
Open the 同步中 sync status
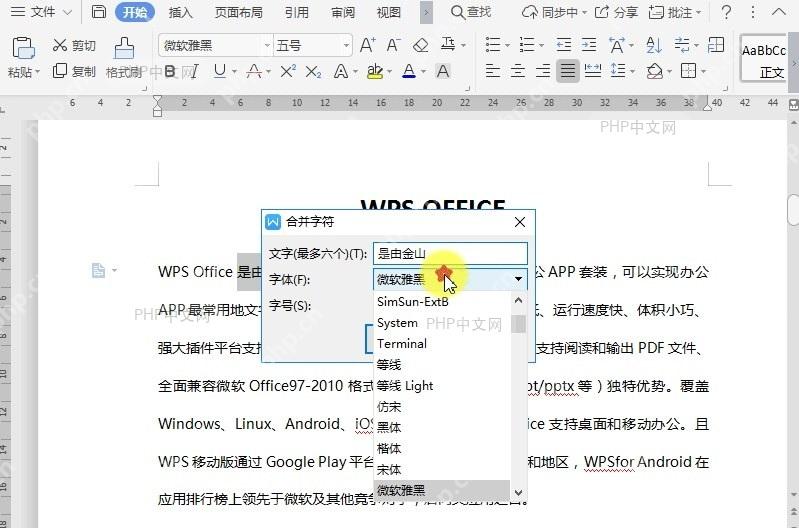554,12
